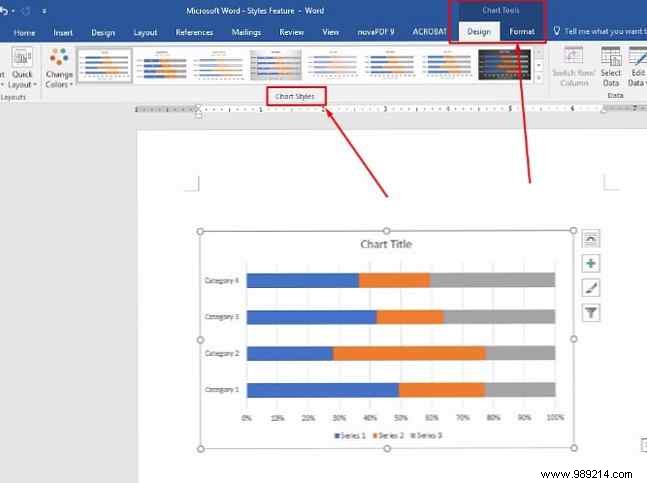Open the Customize Quick Access Toolbar arrow
Image resolution: width=647 pixels, height=483 pixels.
coord(44,12)
